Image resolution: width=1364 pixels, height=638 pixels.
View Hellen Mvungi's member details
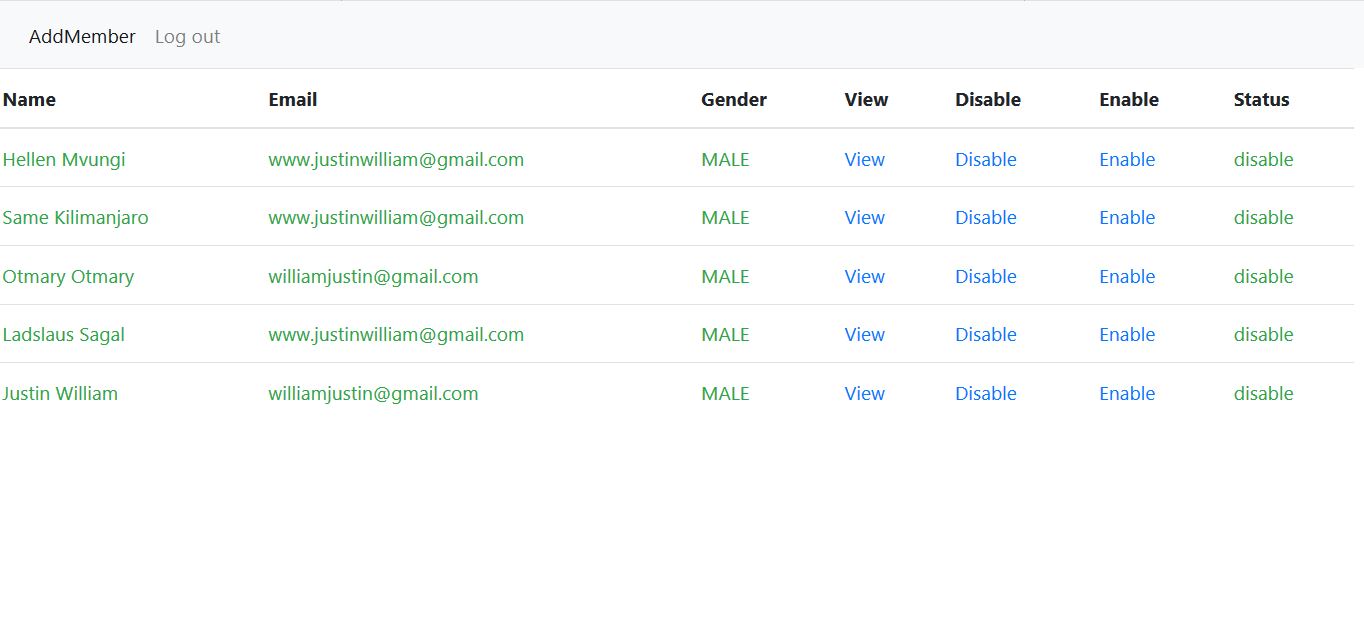[864, 159]
